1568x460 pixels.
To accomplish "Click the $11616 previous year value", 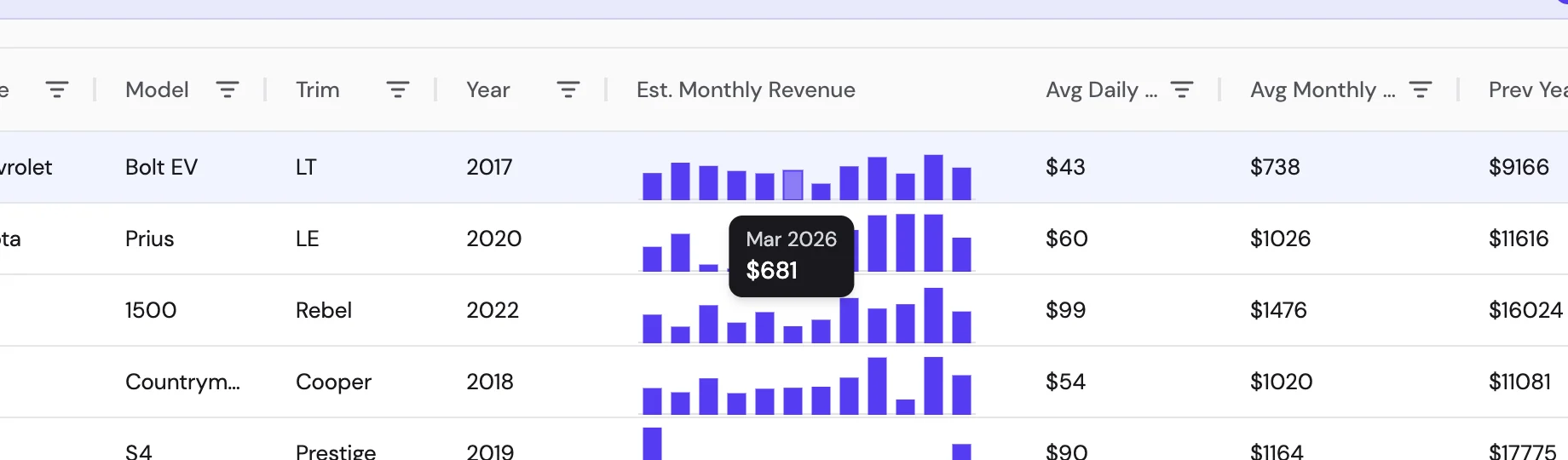I will point(1519,239).
